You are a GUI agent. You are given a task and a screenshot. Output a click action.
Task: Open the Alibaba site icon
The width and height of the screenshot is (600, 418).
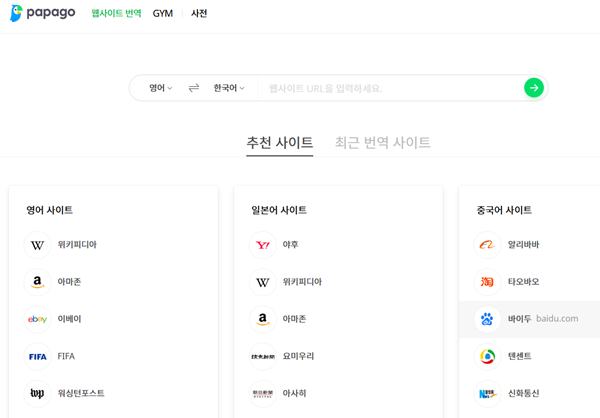[488, 245]
